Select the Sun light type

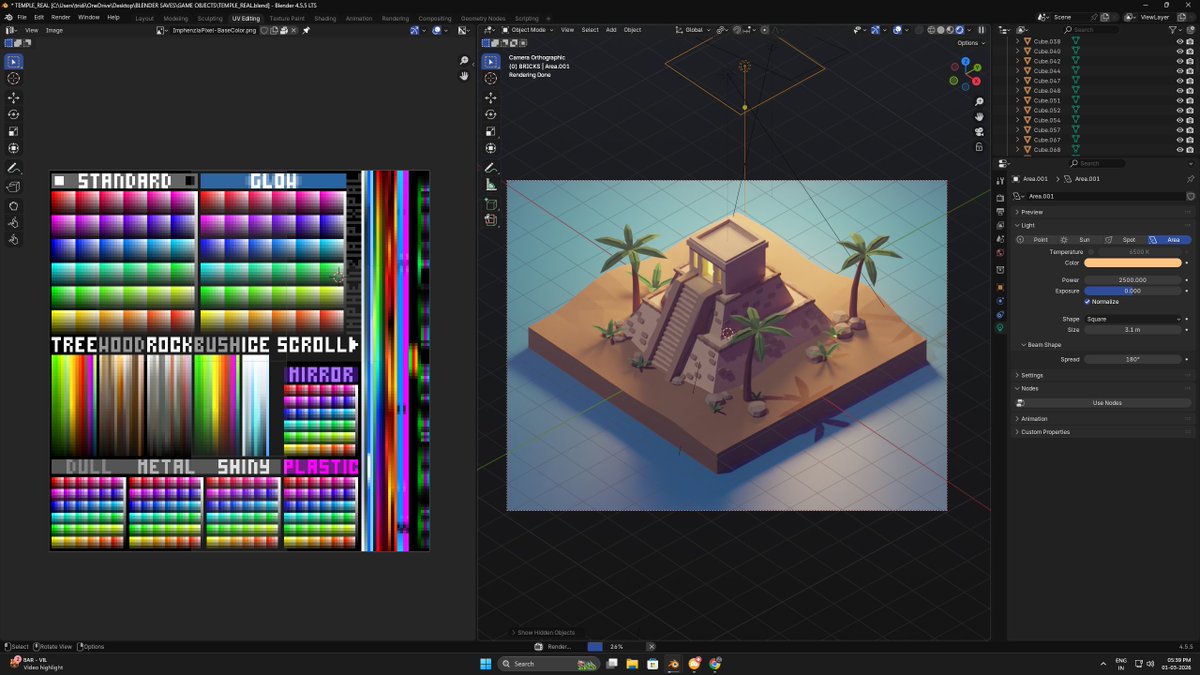click(1079, 240)
